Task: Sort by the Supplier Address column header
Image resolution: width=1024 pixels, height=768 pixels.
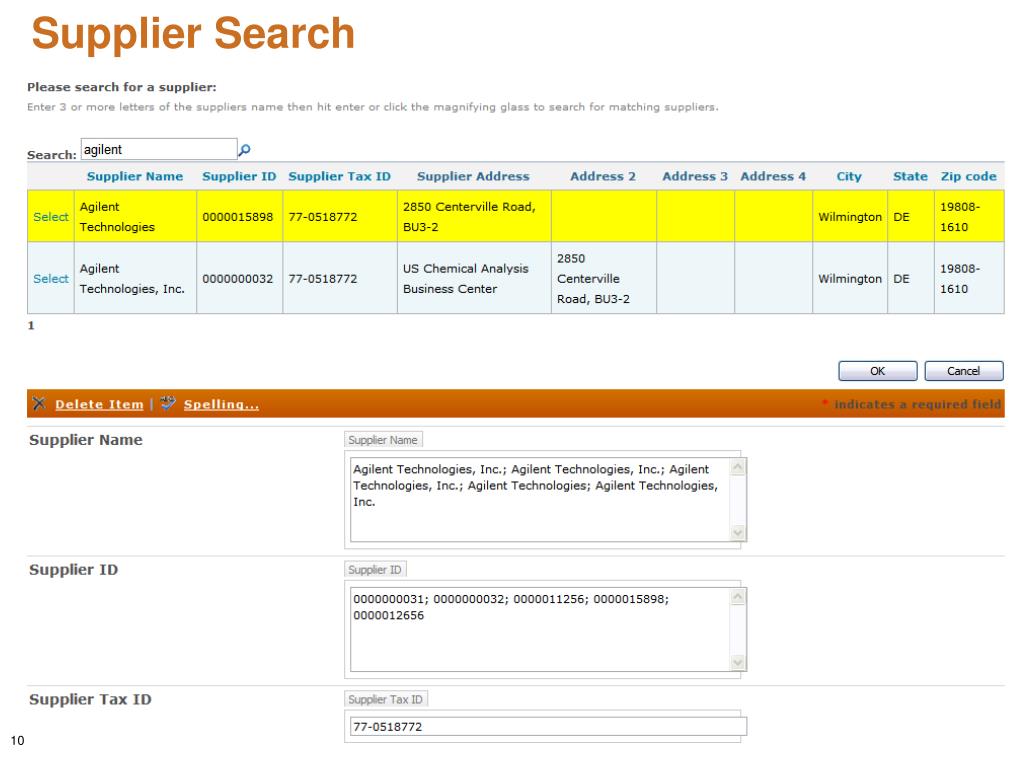Action: pyautogui.click(x=473, y=176)
